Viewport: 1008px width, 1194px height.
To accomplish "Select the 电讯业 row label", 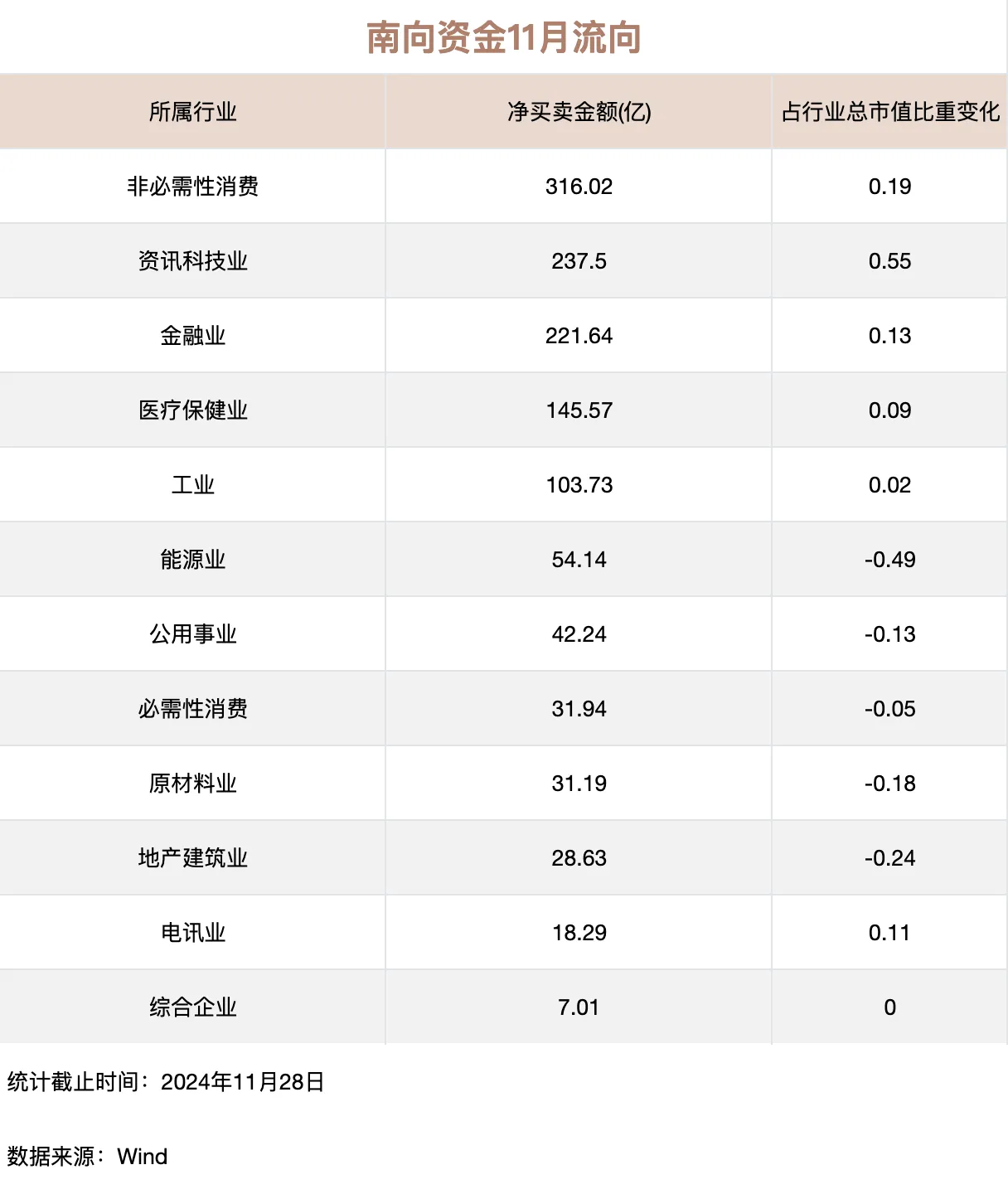I will (192, 933).
